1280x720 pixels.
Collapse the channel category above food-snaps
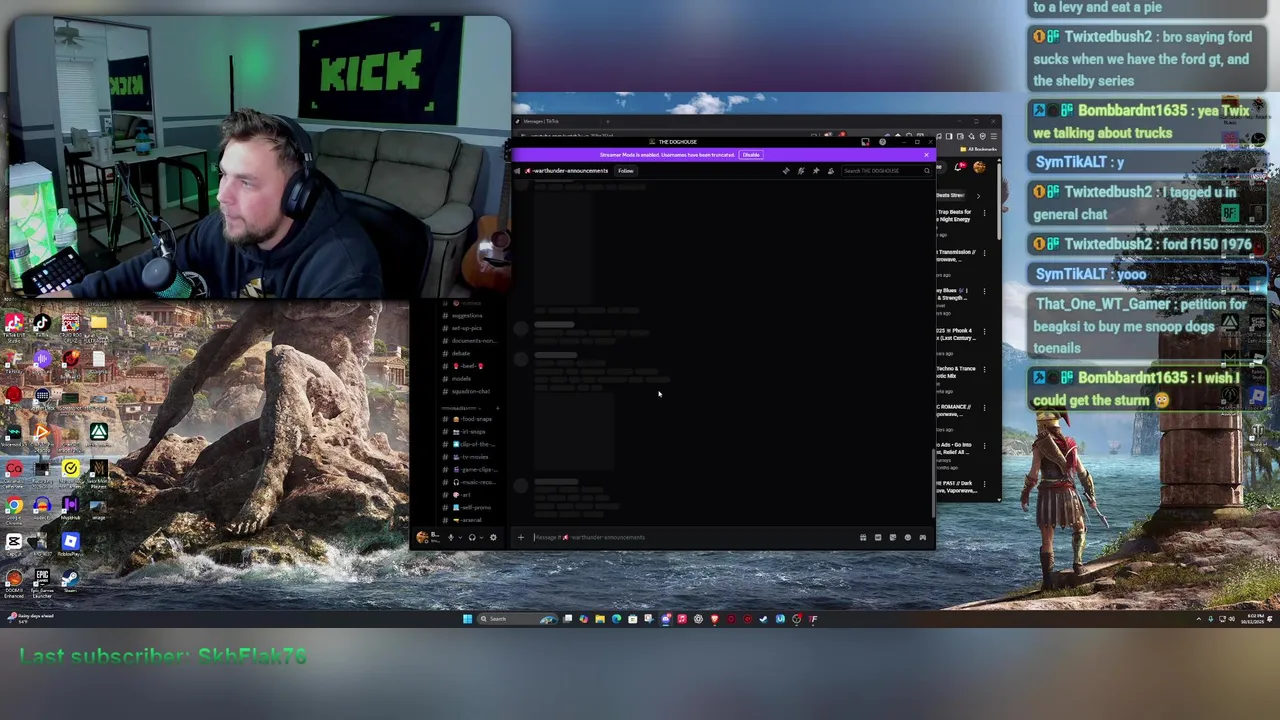tap(461, 408)
